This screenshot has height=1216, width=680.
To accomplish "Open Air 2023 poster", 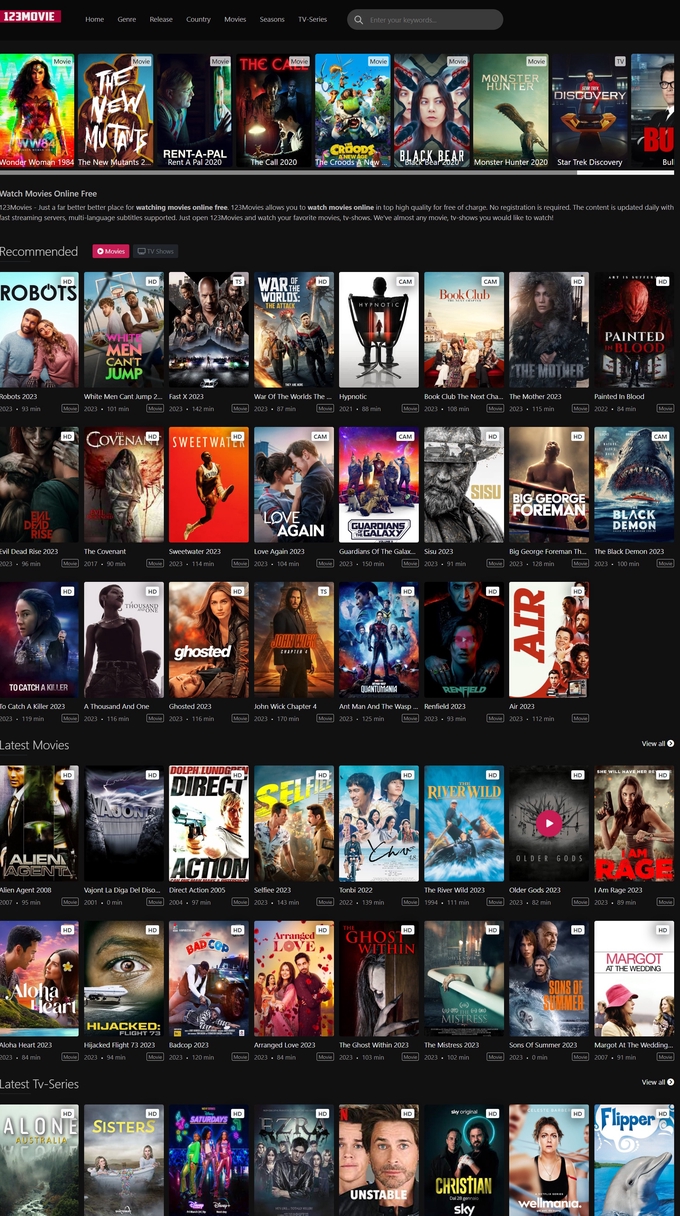I will pyautogui.click(x=549, y=640).
